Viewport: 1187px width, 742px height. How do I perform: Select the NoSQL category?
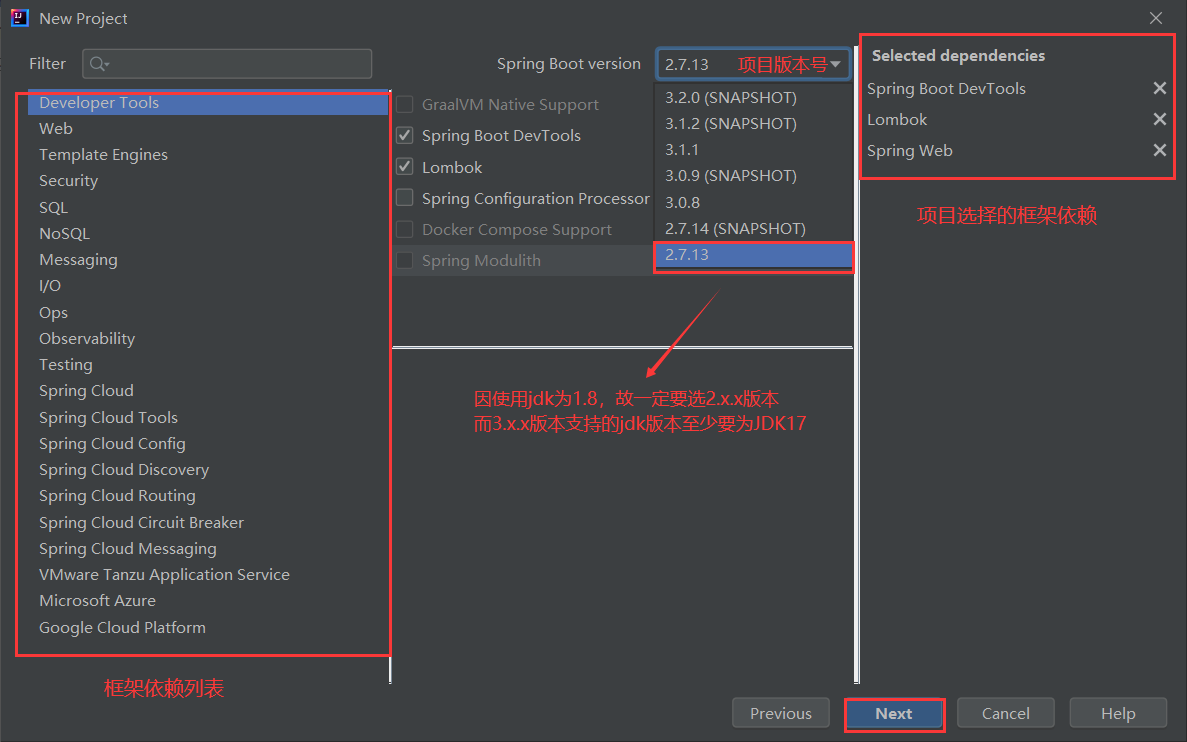207,233
